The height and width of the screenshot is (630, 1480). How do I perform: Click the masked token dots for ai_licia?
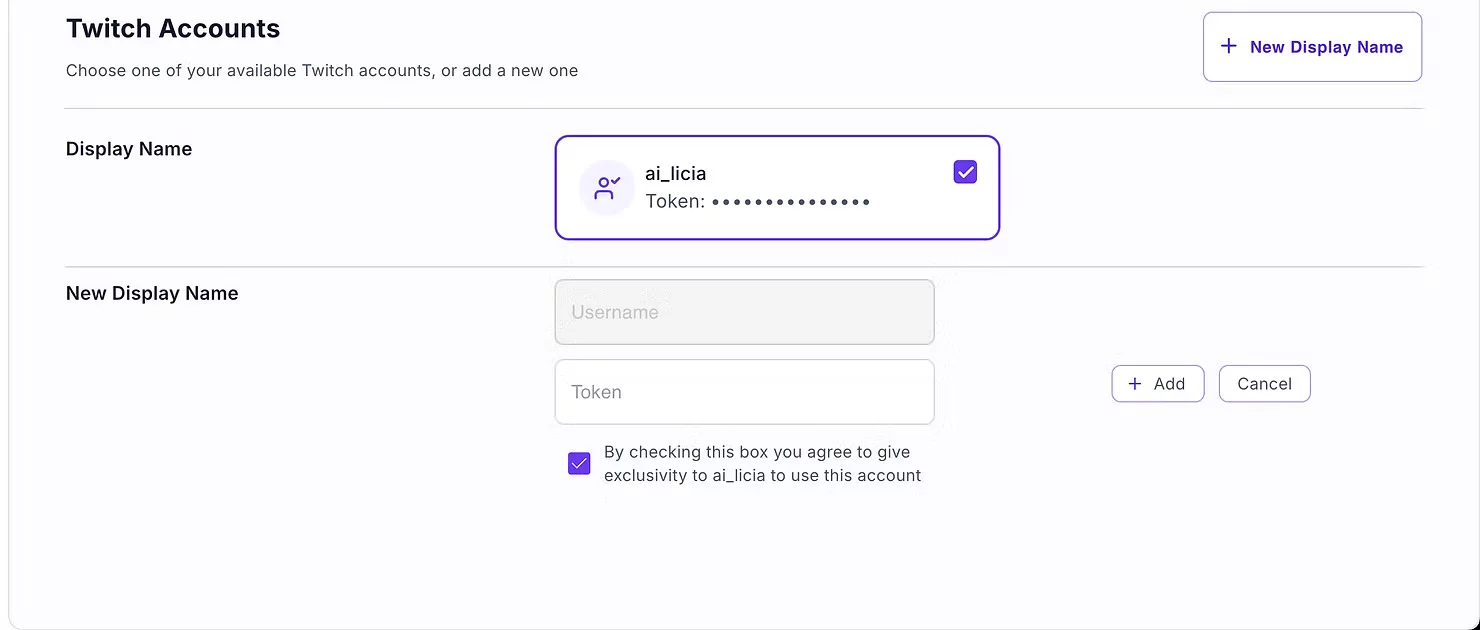791,202
